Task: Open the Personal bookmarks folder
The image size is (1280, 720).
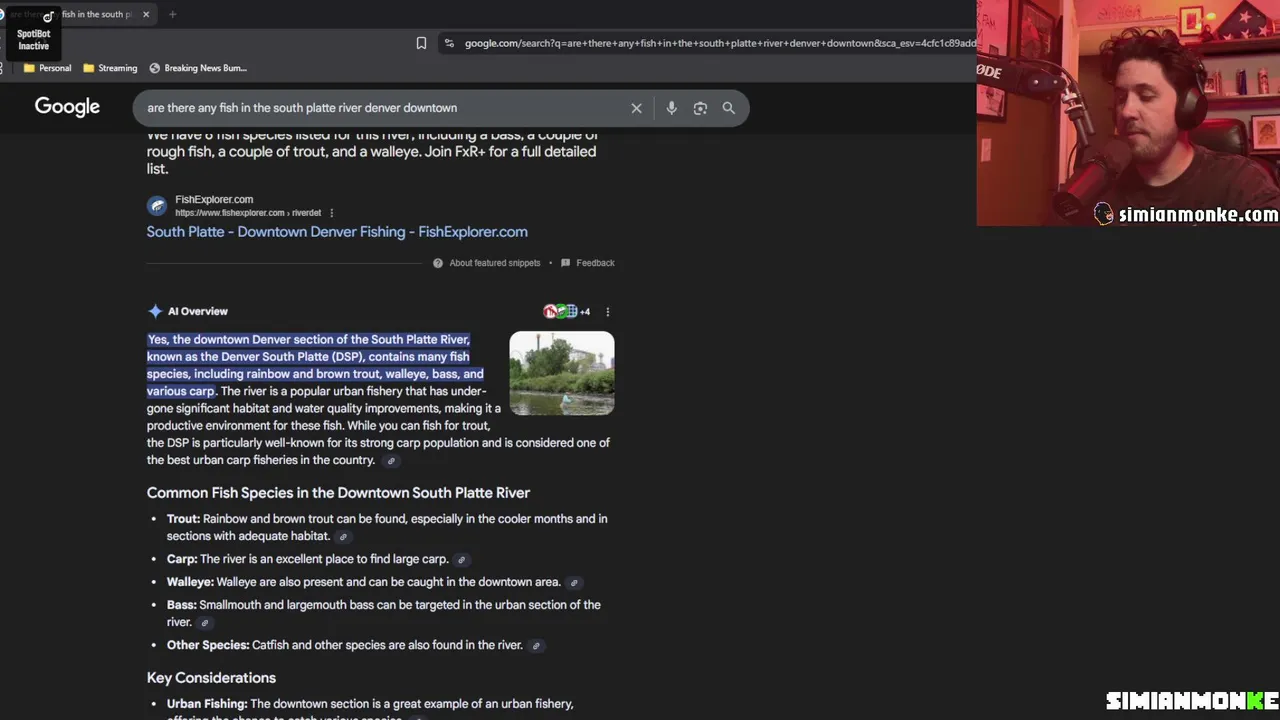Action: pyautogui.click(x=47, y=68)
